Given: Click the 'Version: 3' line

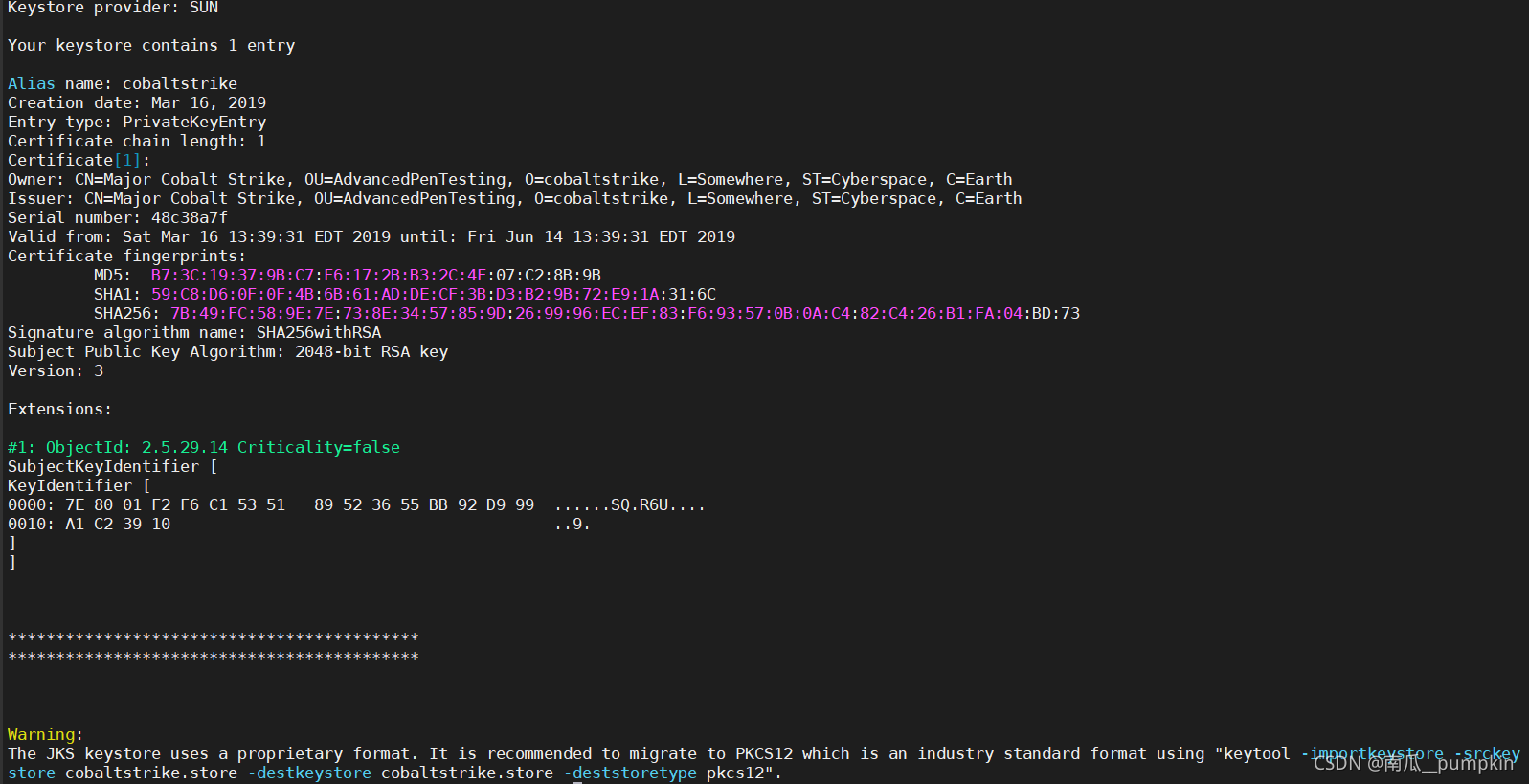Looking at the screenshot, I should pos(56,371).
